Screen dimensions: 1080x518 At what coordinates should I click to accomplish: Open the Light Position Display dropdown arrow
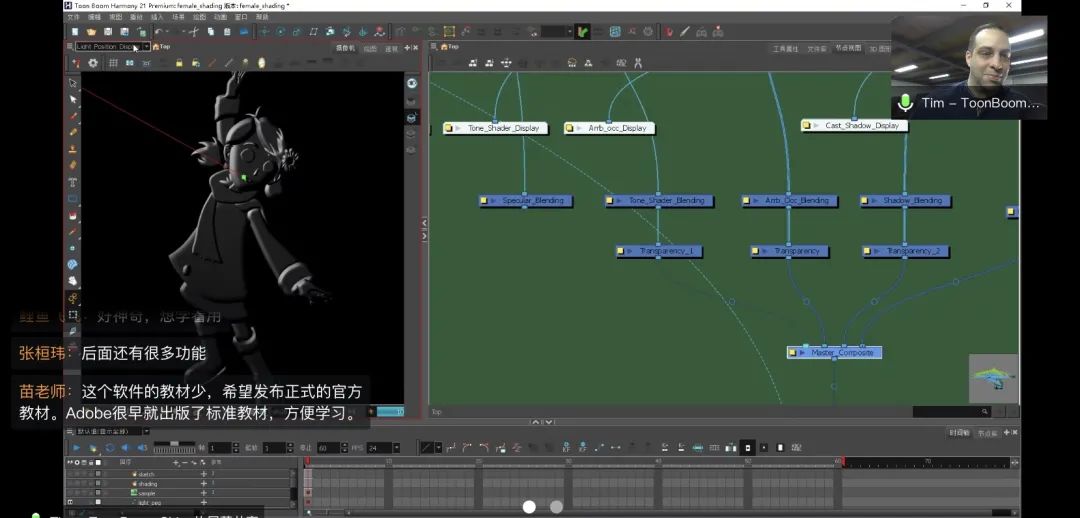tap(146, 47)
